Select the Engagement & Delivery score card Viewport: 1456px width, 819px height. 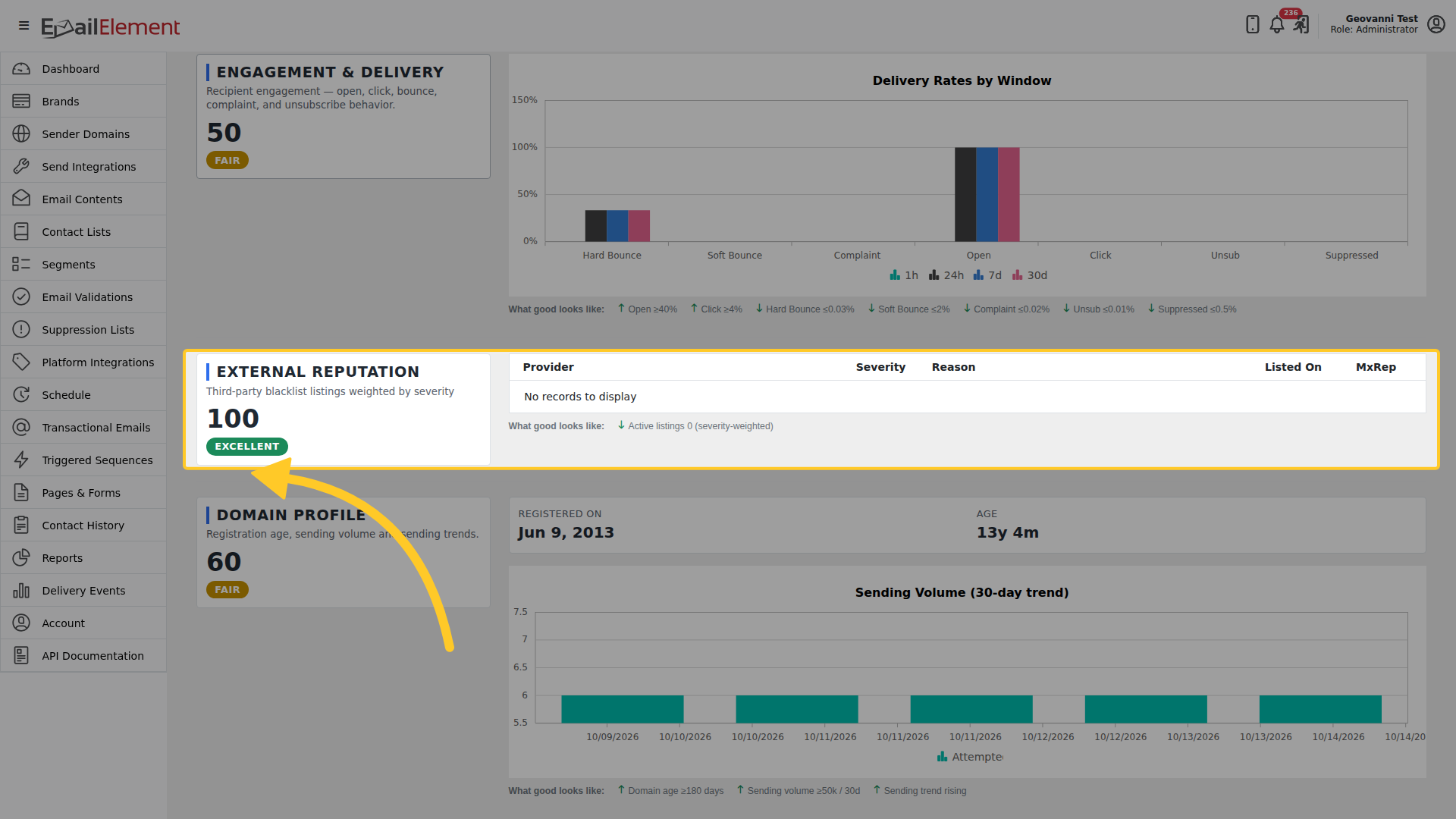tap(344, 116)
